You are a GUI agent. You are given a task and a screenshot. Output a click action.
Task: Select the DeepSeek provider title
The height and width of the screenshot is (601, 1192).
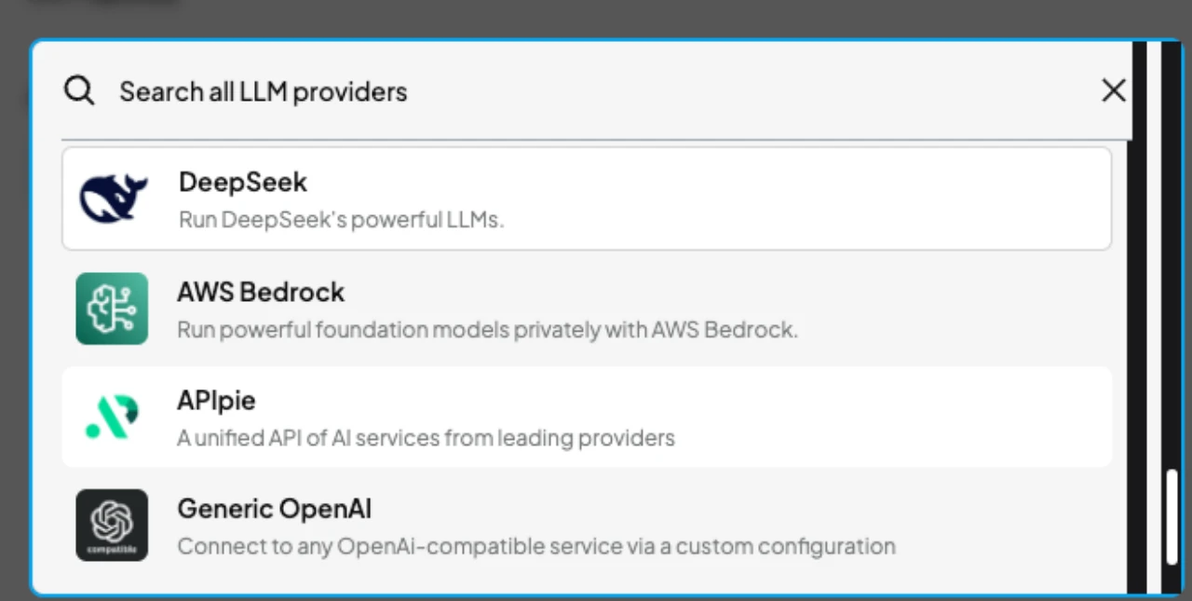pyautogui.click(x=243, y=182)
